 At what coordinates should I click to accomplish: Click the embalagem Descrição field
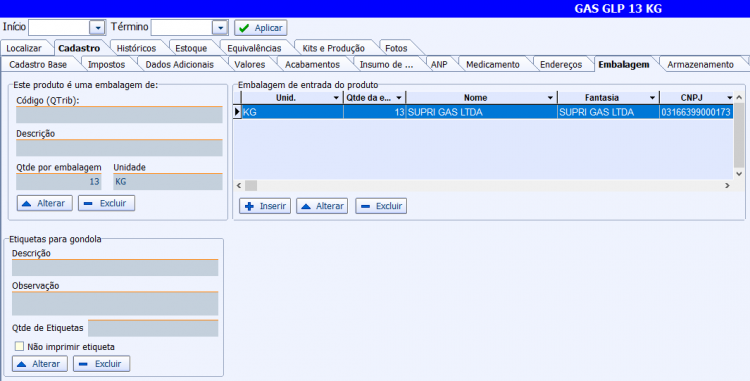click(x=119, y=148)
